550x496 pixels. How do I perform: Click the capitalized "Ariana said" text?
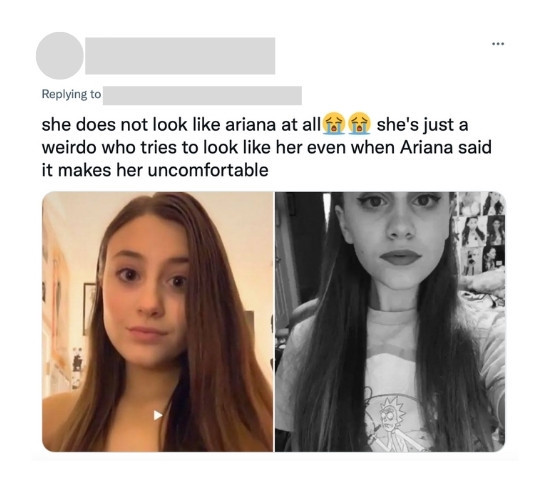pyautogui.click(x=446, y=148)
